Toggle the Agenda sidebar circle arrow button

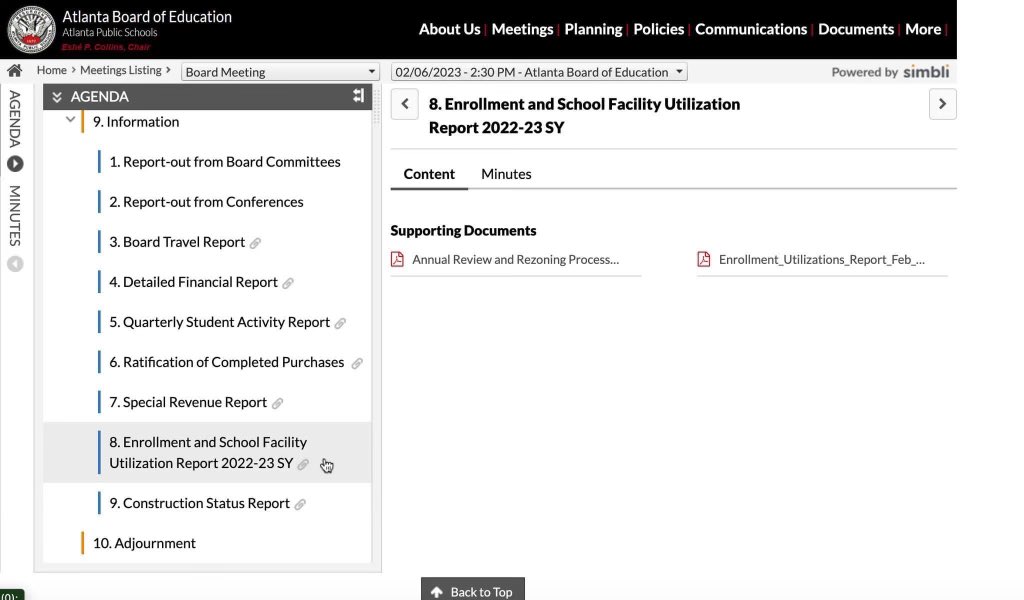pos(15,164)
